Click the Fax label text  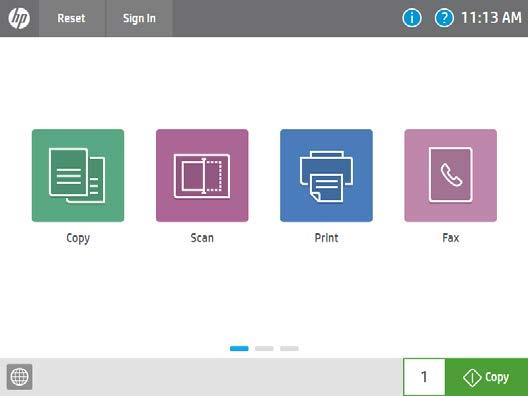point(451,238)
